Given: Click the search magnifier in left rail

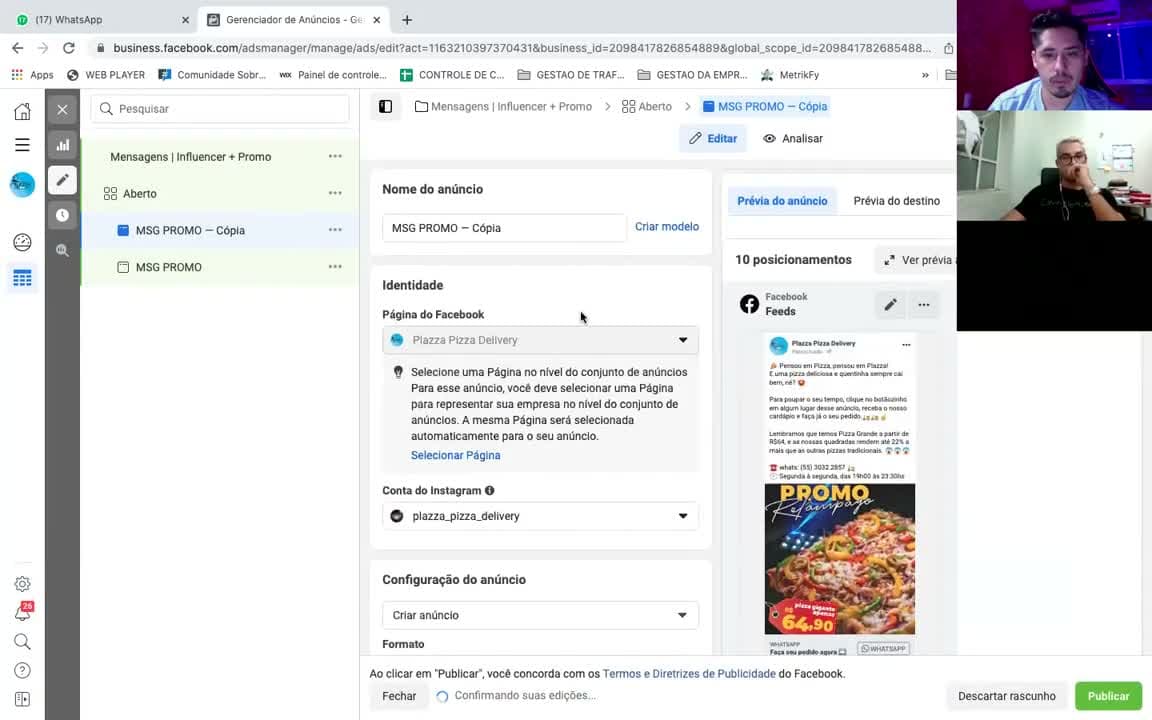Looking at the screenshot, I should (x=22, y=641).
